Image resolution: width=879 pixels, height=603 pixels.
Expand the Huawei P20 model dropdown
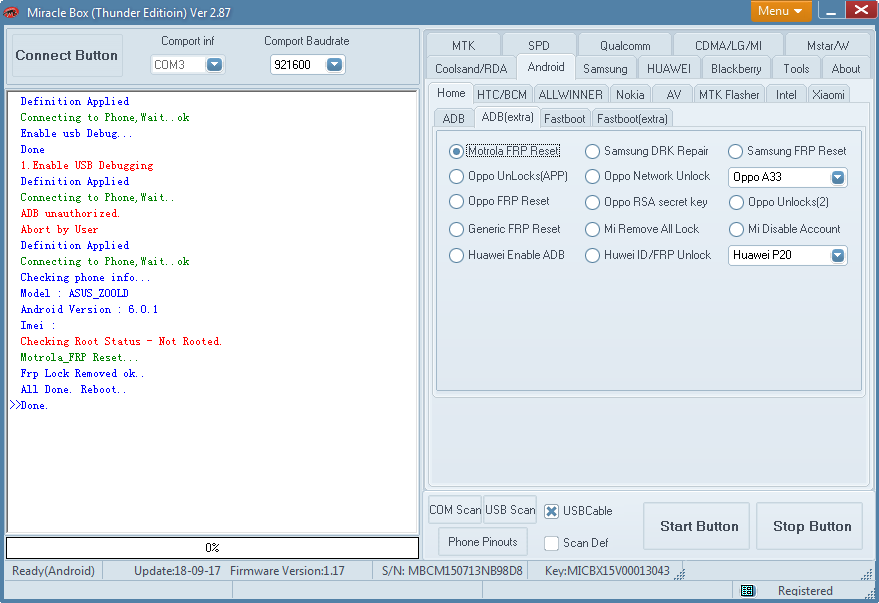838,256
